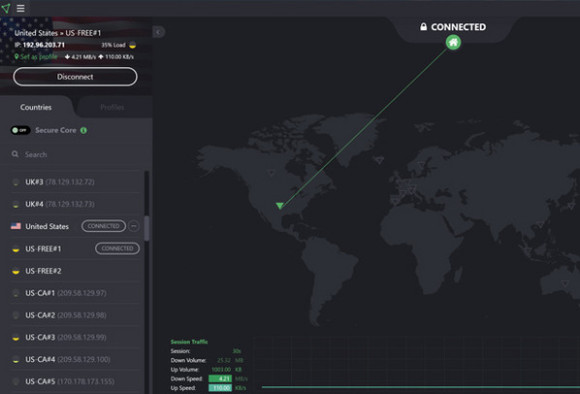
Task: Click the search magnifier icon
Action: 15,154
